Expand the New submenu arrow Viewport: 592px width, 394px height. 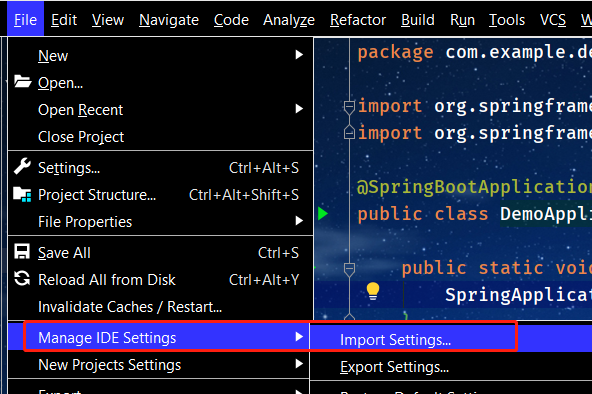click(299, 55)
